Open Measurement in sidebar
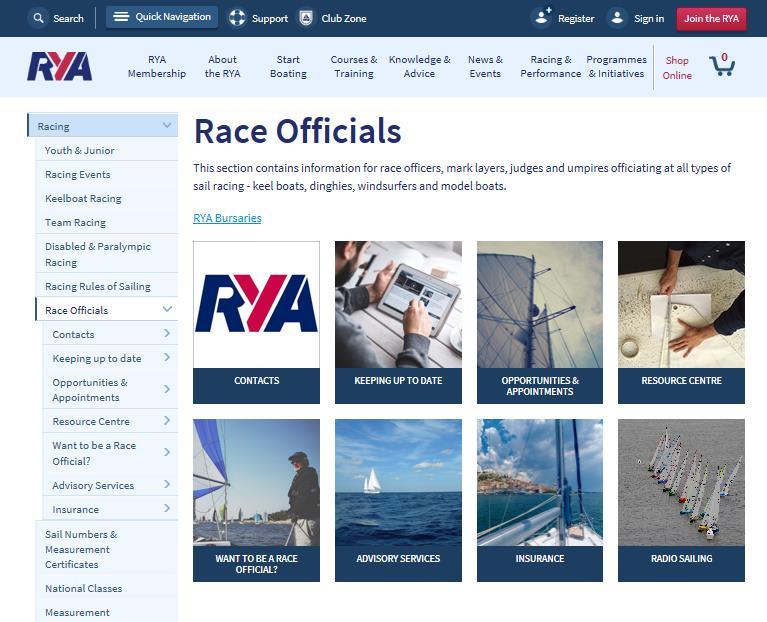Viewport: 767px width, 622px height. [107, 612]
